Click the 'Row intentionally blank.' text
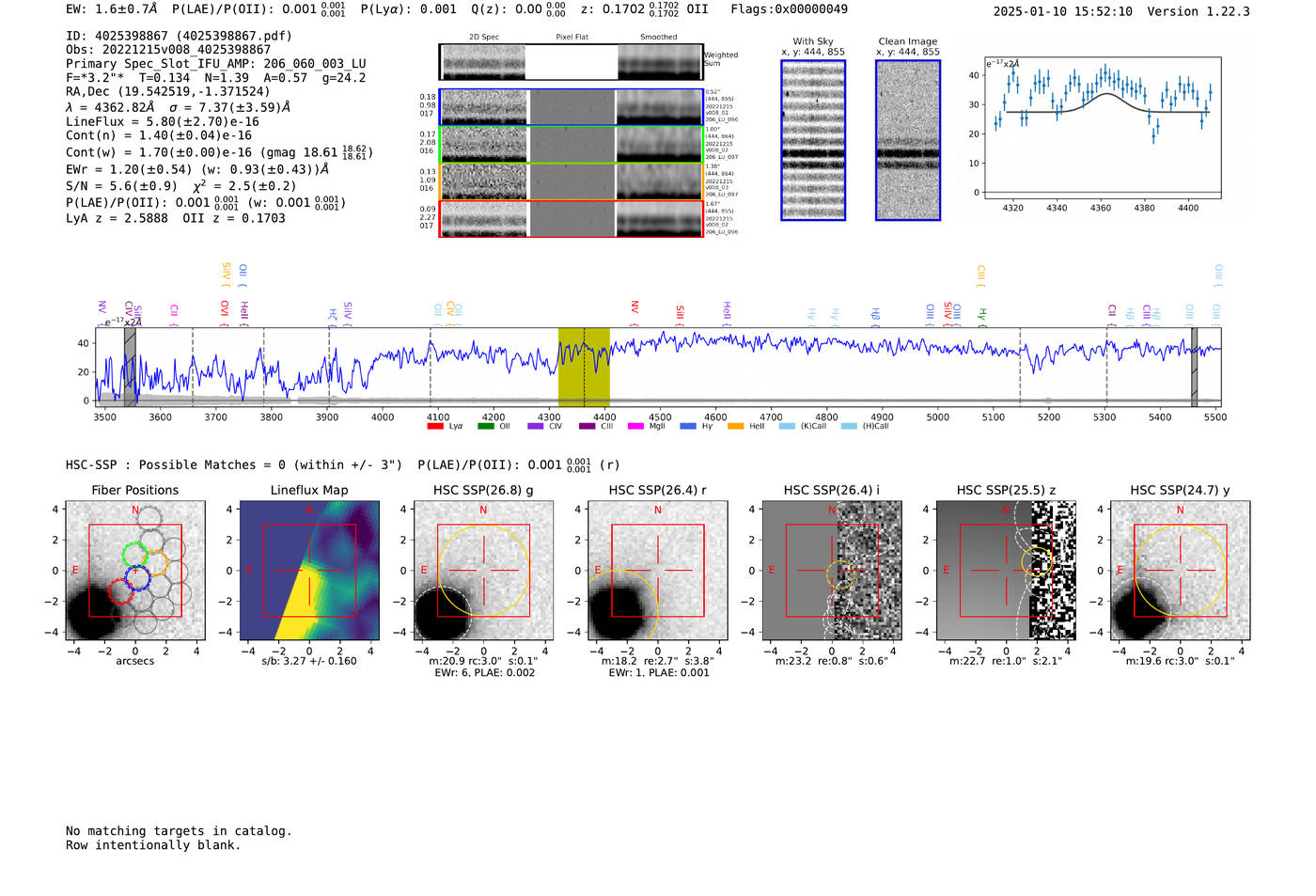 (x=153, y=845)
